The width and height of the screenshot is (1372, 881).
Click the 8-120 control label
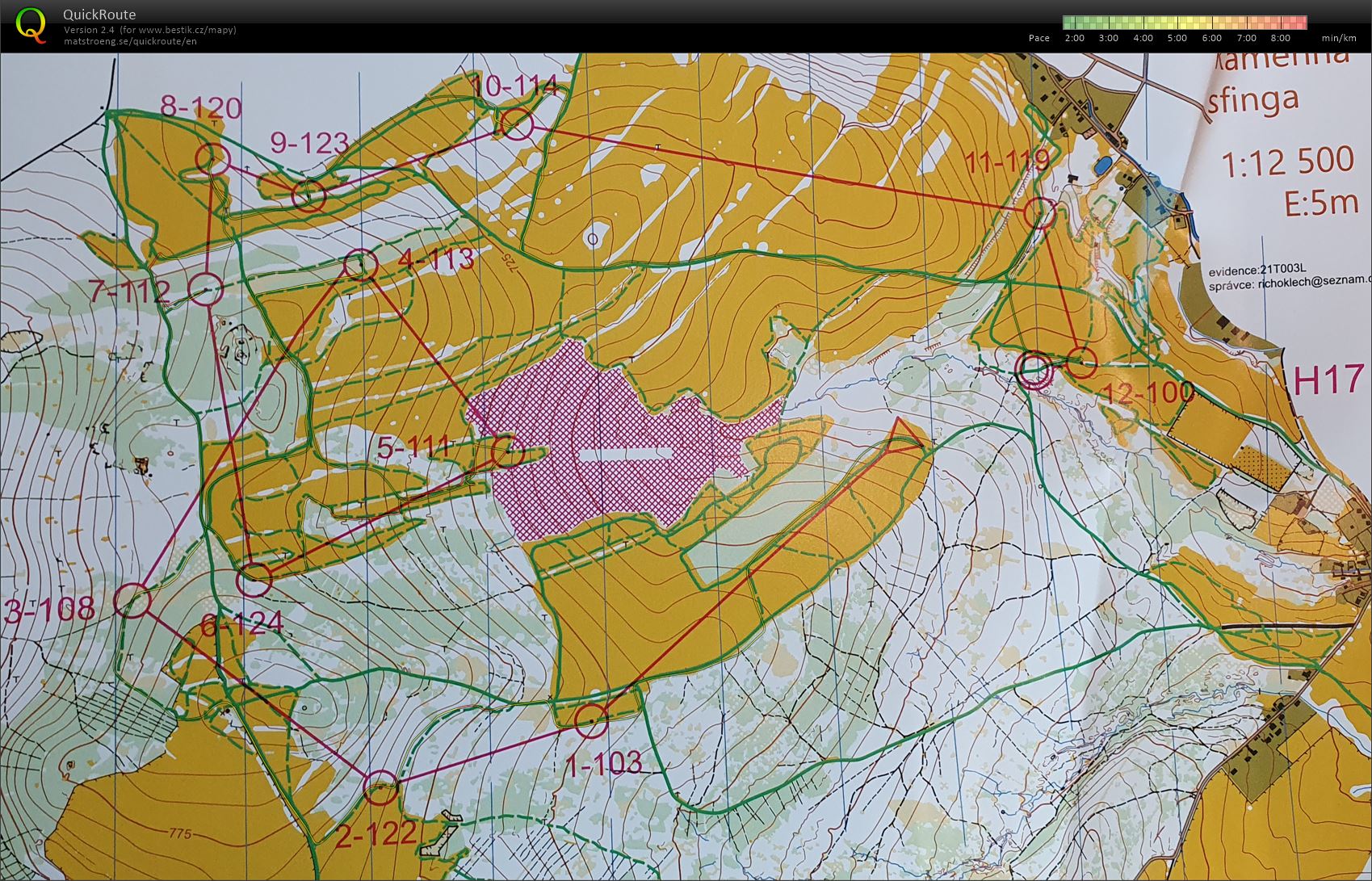[x=201, y=107]
